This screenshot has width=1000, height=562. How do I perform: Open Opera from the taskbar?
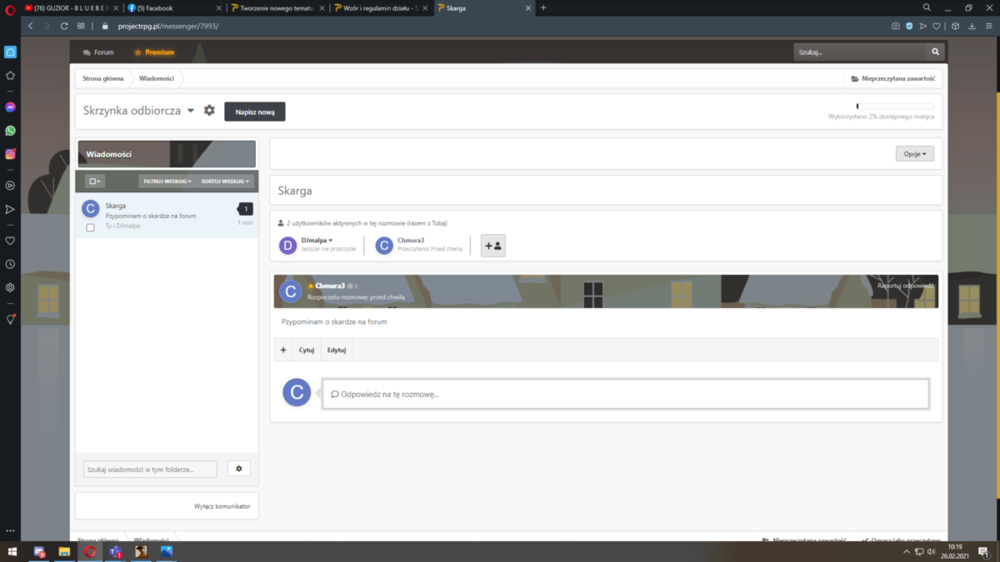[x=90, y=552]
